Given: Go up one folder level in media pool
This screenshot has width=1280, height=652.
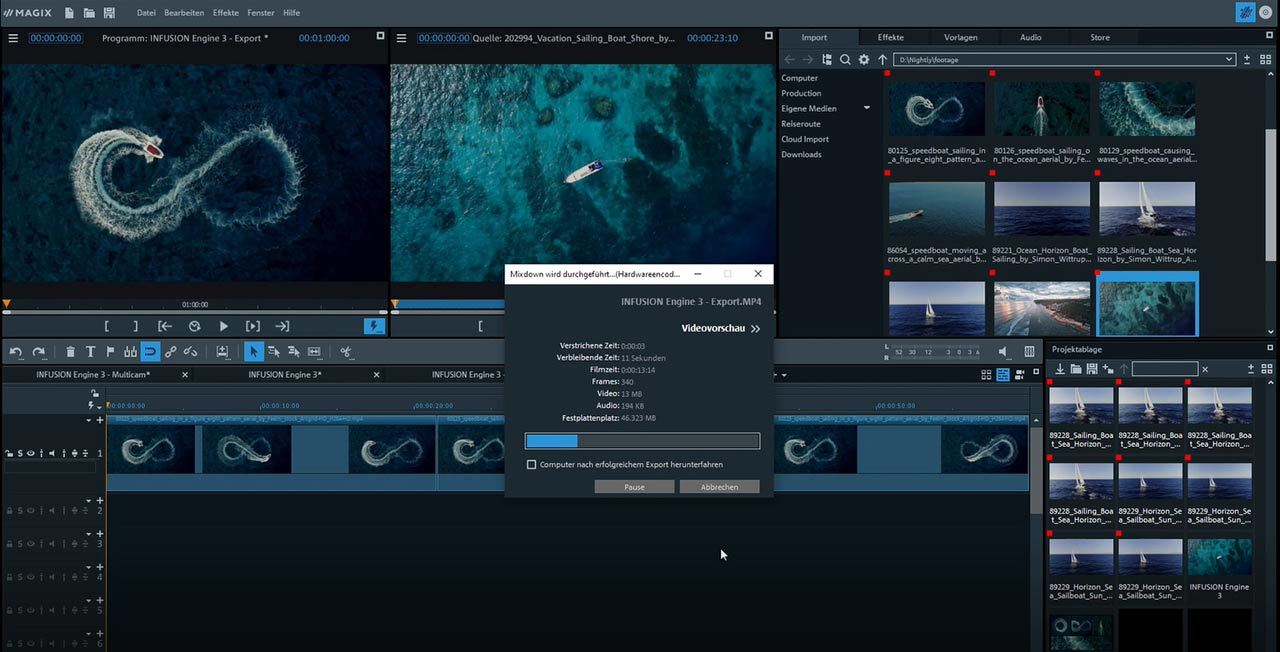Looking at the screenshot, I should pyautogui.click(x=882, y=60).
